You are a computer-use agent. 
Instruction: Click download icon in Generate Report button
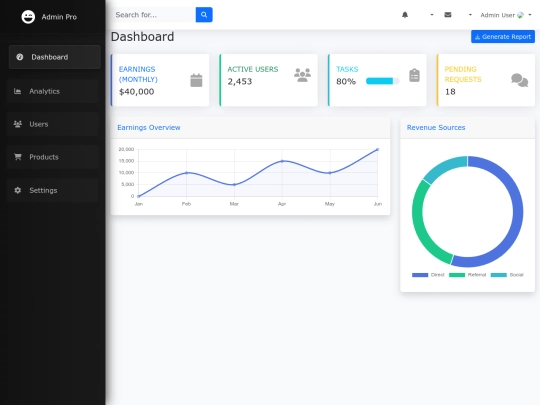tap(477, 37)
